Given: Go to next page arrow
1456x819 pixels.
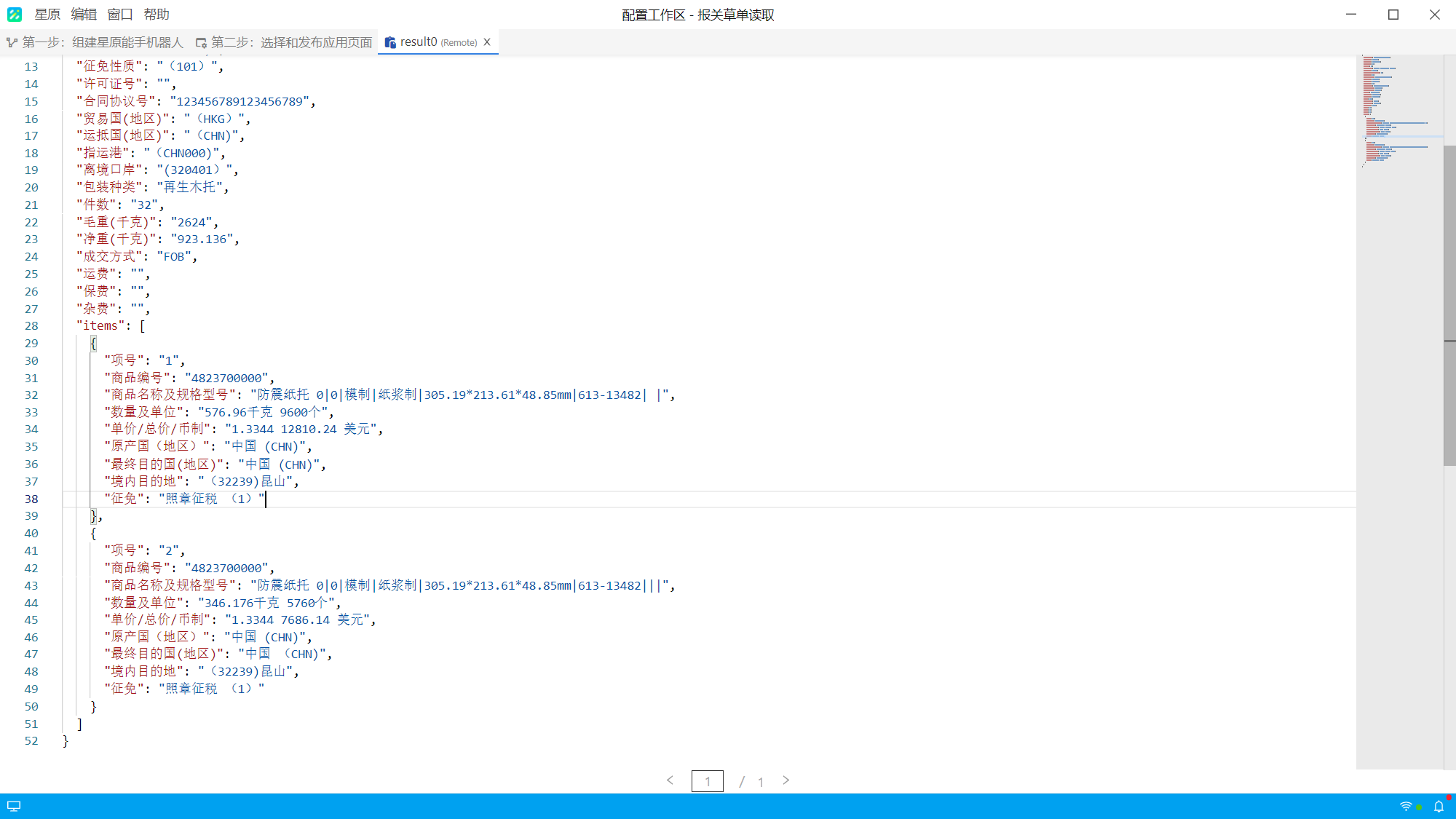Looking at the screenshot, I should 786,780.
